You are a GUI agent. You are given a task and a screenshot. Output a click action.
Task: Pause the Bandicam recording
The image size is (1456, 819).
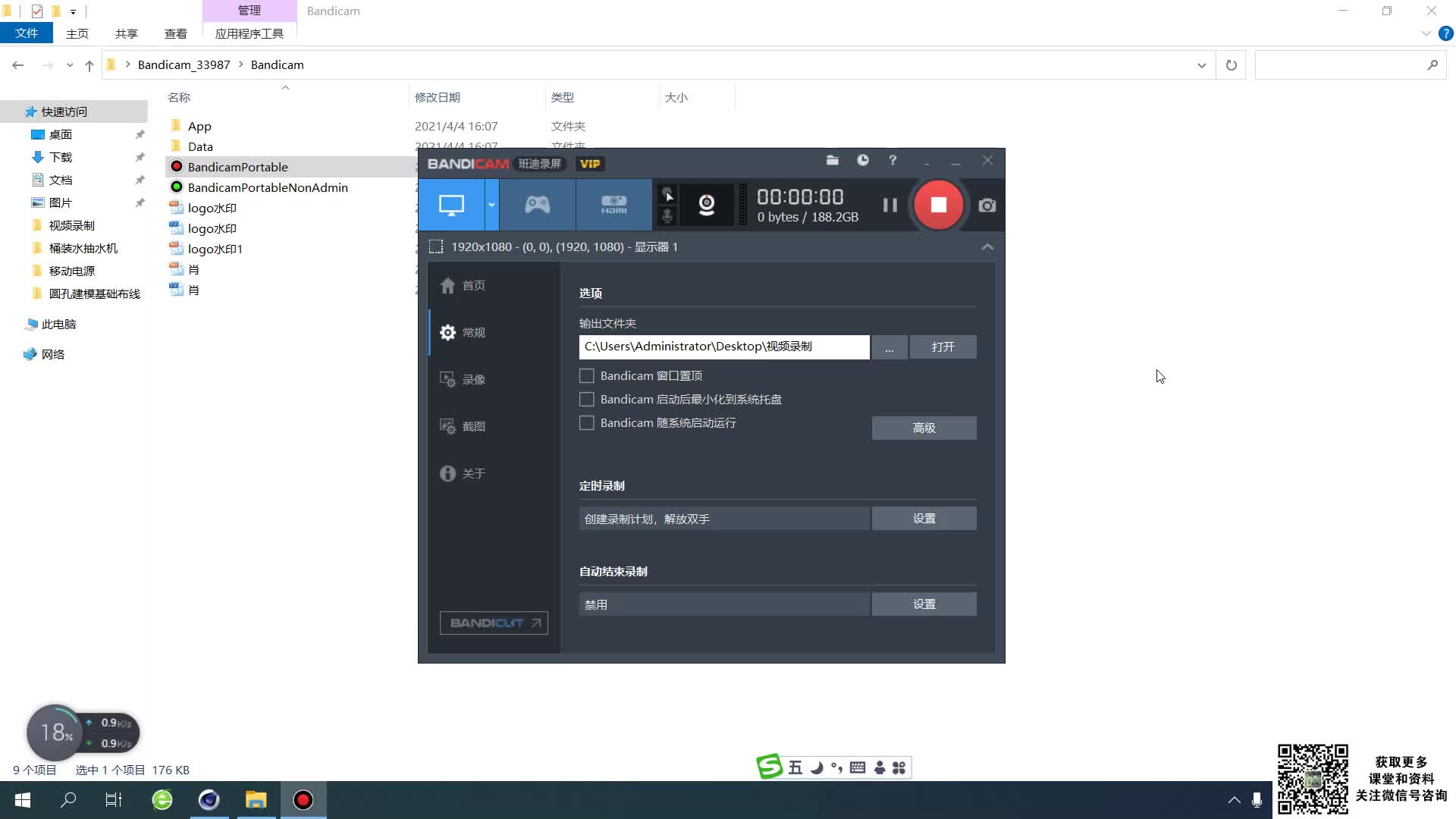890,206
